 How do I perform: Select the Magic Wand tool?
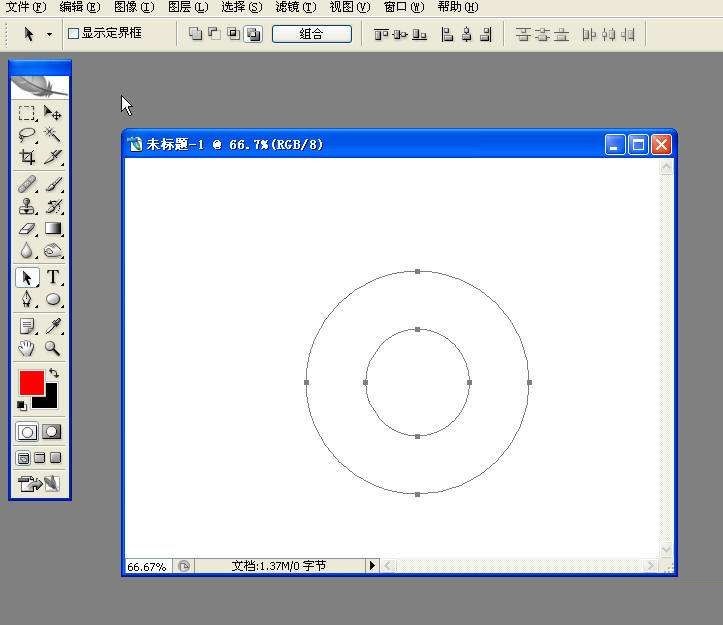coord(53,135)
